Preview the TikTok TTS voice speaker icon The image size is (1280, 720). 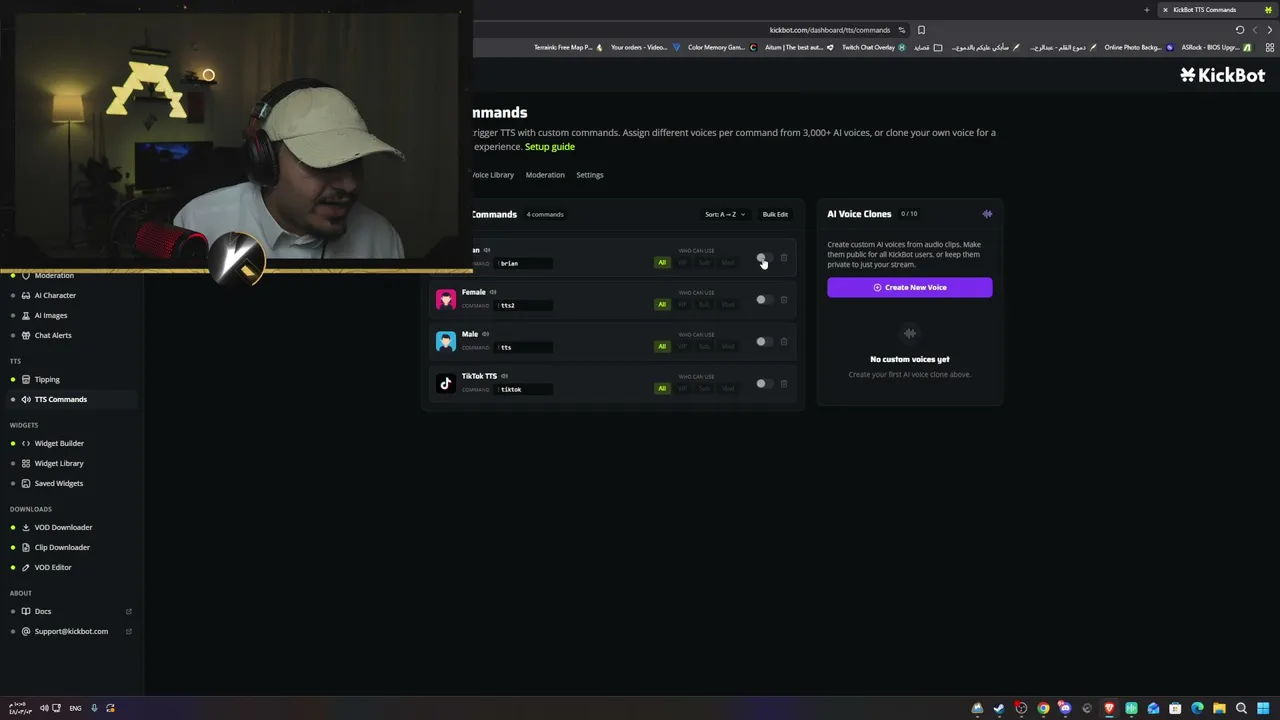(505, 376)
